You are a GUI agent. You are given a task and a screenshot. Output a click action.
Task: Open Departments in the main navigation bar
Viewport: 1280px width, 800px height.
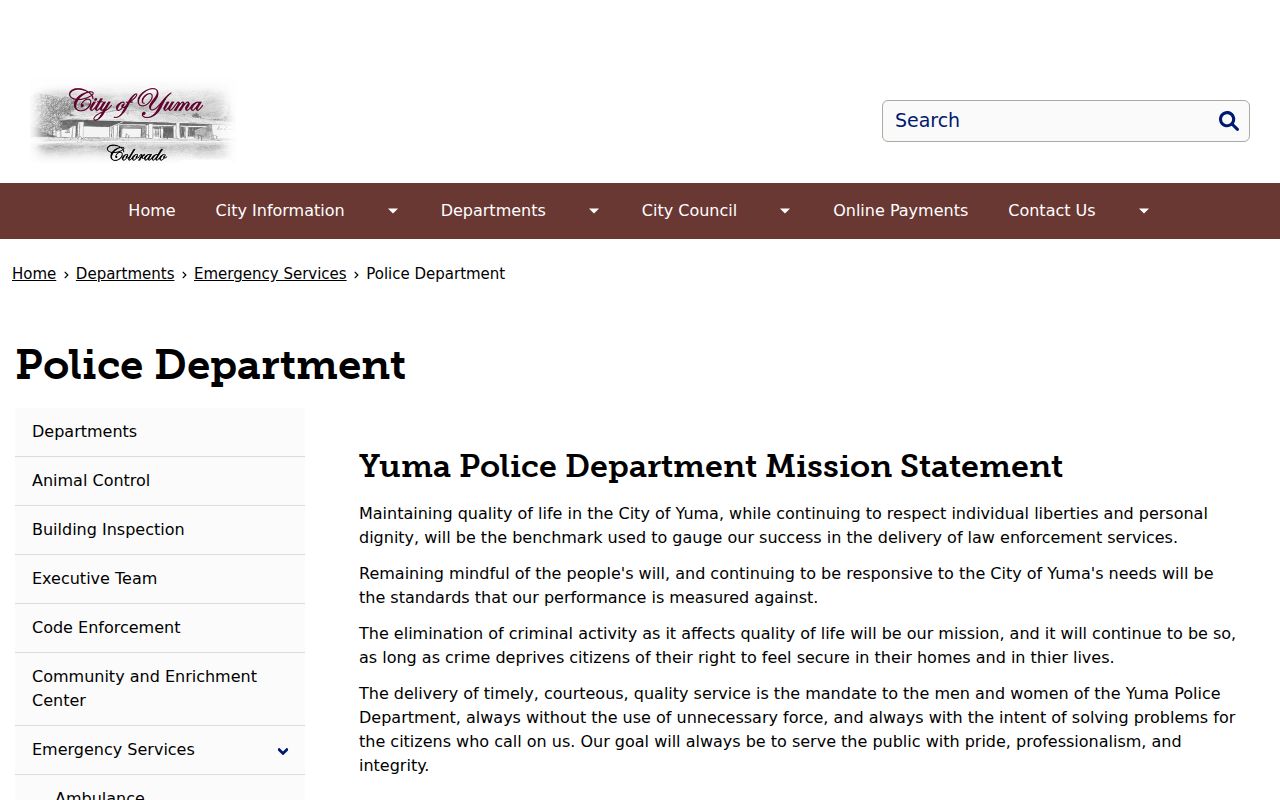click(493, 211)
